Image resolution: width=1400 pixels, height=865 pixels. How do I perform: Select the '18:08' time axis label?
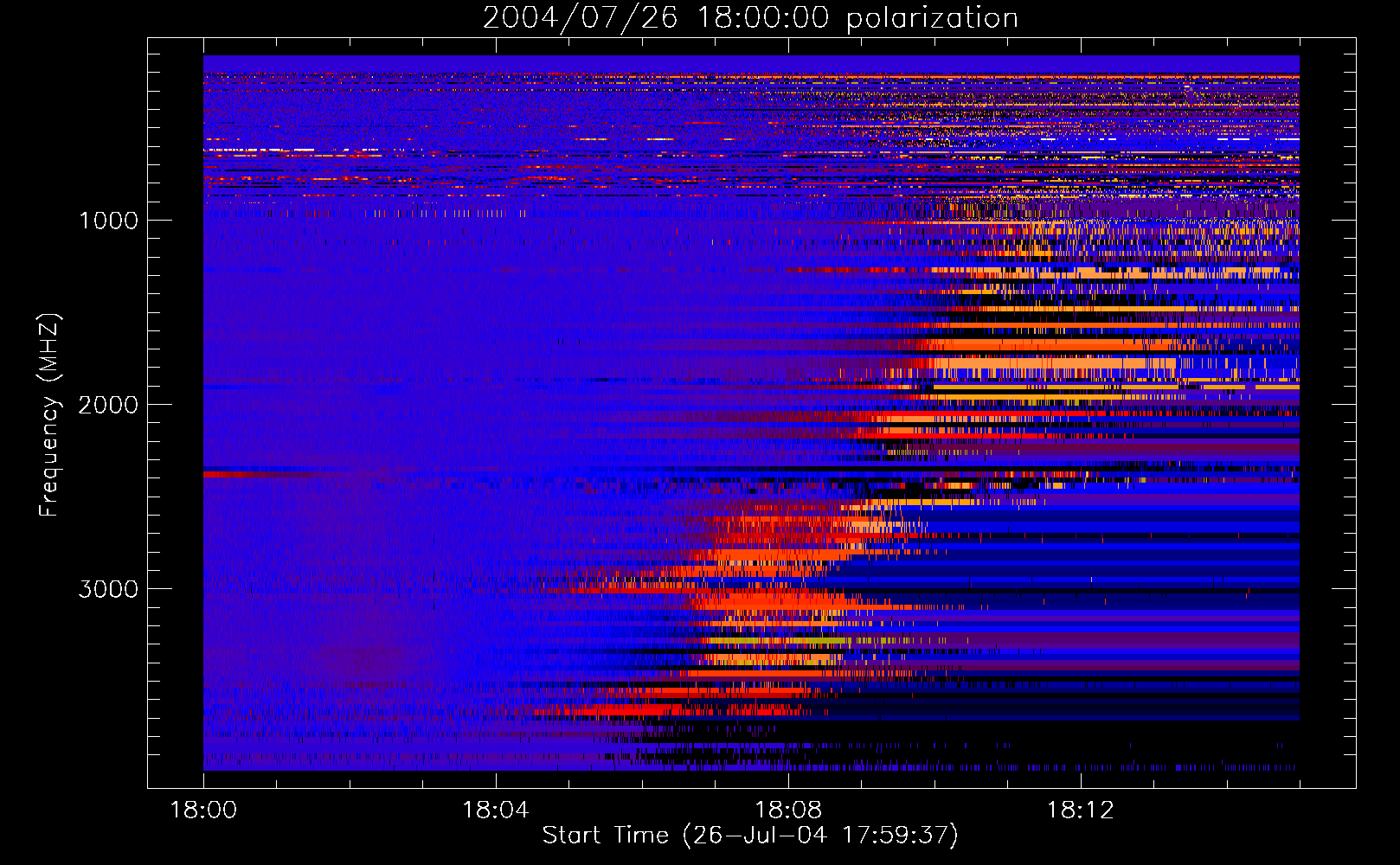(788, 811)
